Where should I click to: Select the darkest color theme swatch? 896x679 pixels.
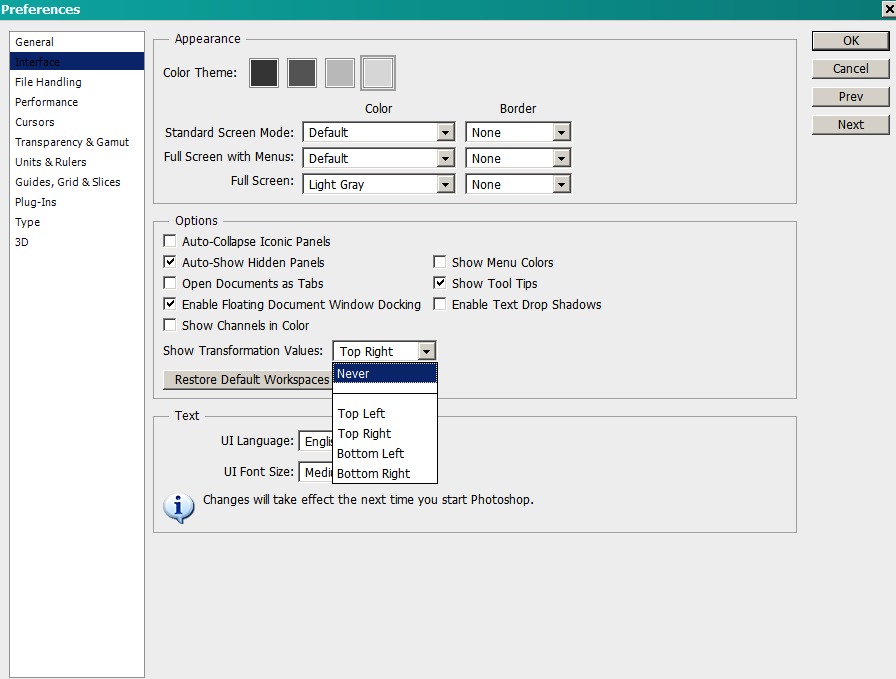[264, 73]
